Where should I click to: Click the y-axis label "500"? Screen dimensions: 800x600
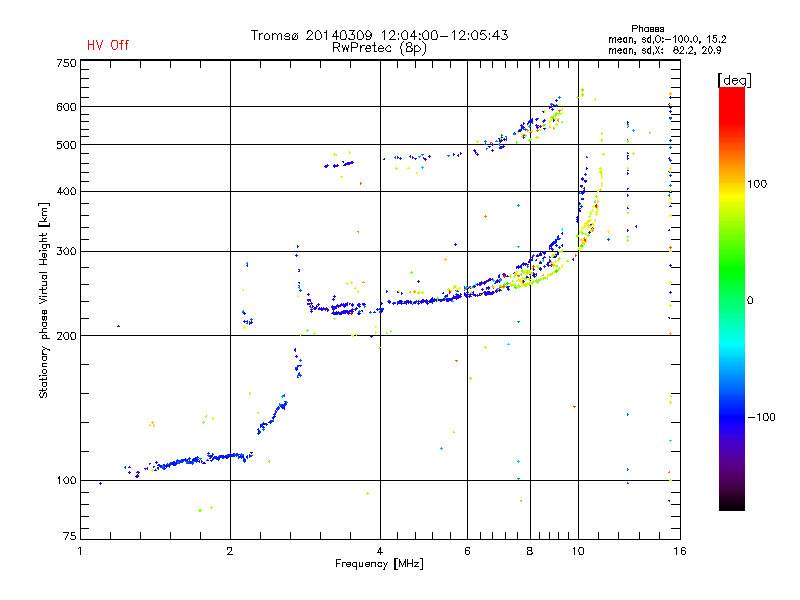coord(66,145)
